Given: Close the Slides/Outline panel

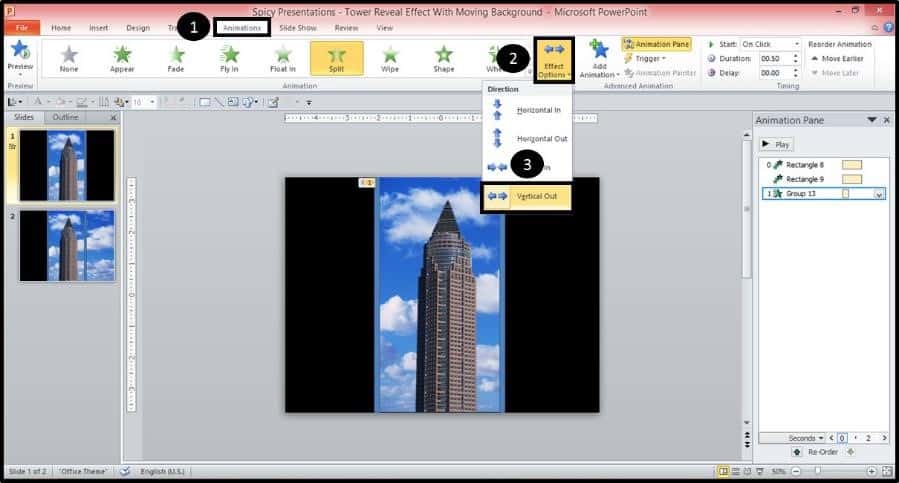Looking at the screenshot, I should click(113, 118).
